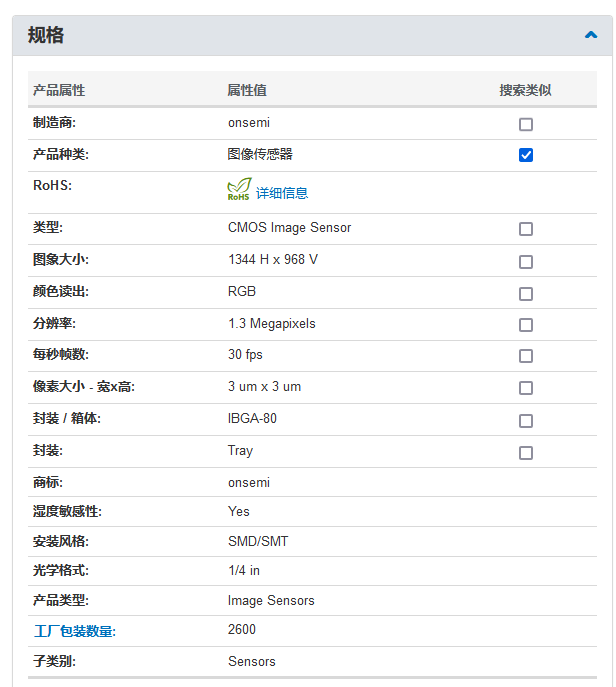
Task: Check the 1.3 Megapixels 分辨率 checkbox
Action: pyautogui.click(x=526, y=325)
